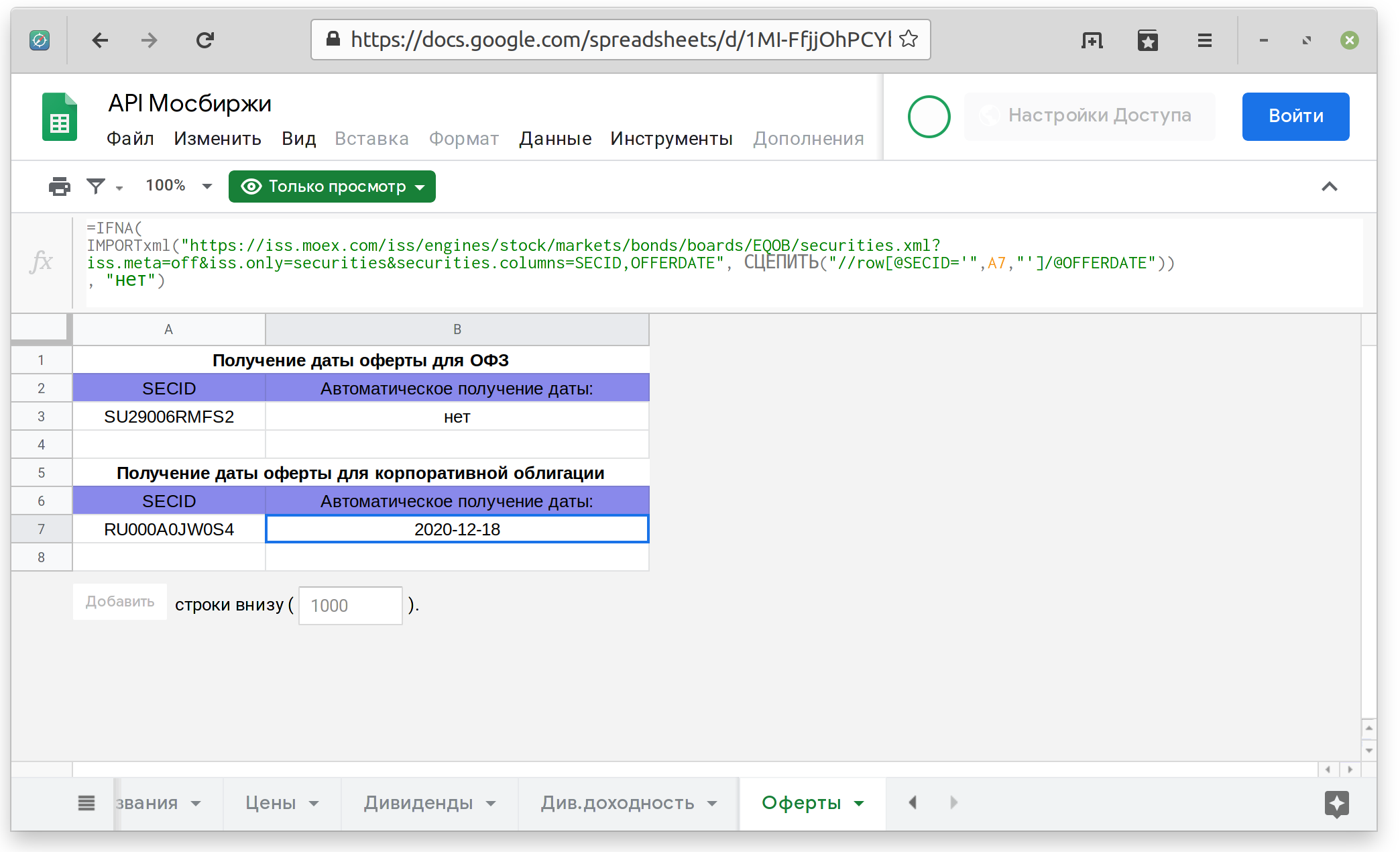Click the filter icon
This screenshot has width=1400, height=852.
(x=96, y=186)
